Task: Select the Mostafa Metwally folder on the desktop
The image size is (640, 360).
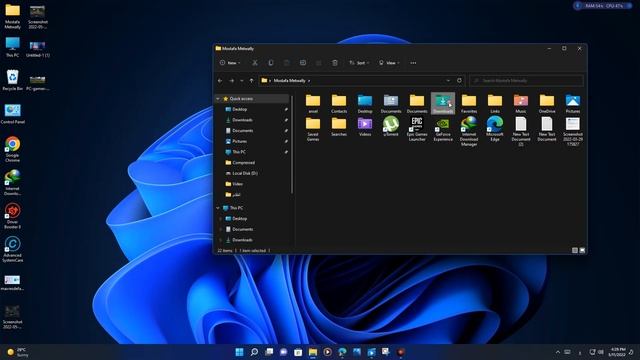Action: (x=13, y=16)
